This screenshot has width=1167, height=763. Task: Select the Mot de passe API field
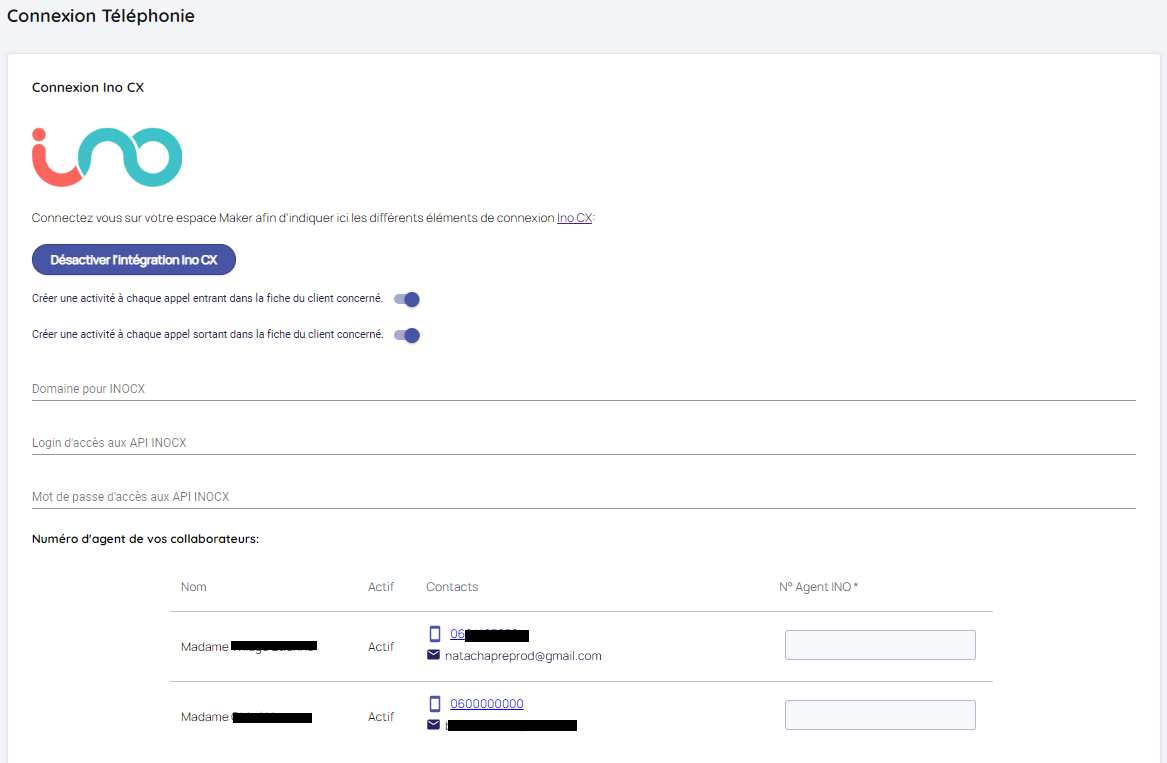coord(583,496)
